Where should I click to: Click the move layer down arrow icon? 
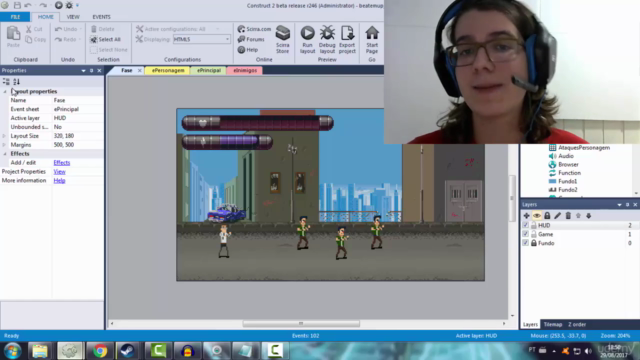click(x=589, y=216)
